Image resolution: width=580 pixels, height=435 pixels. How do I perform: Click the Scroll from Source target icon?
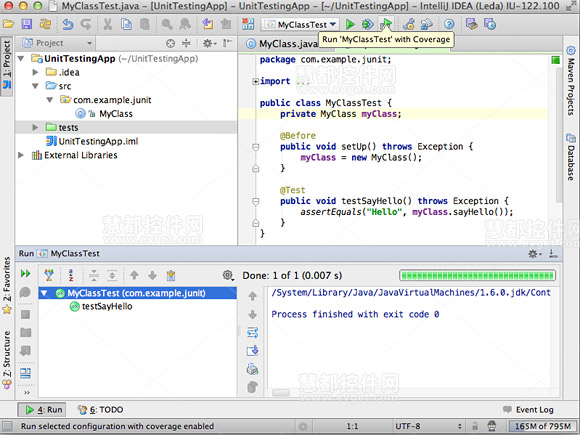coord(170,44)
